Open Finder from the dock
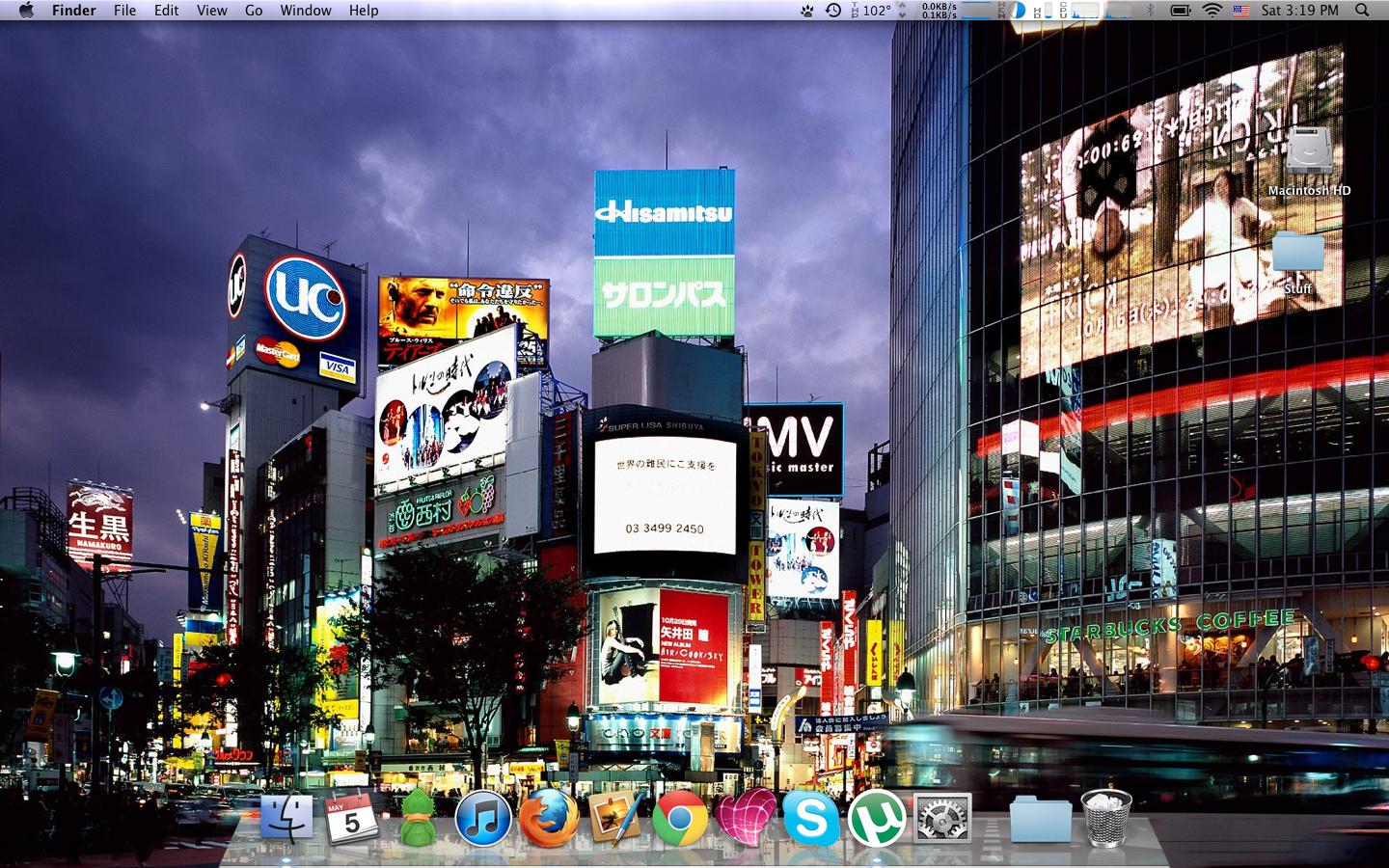The width and height of the screenshot is (1389, 868). coord(286,818)
